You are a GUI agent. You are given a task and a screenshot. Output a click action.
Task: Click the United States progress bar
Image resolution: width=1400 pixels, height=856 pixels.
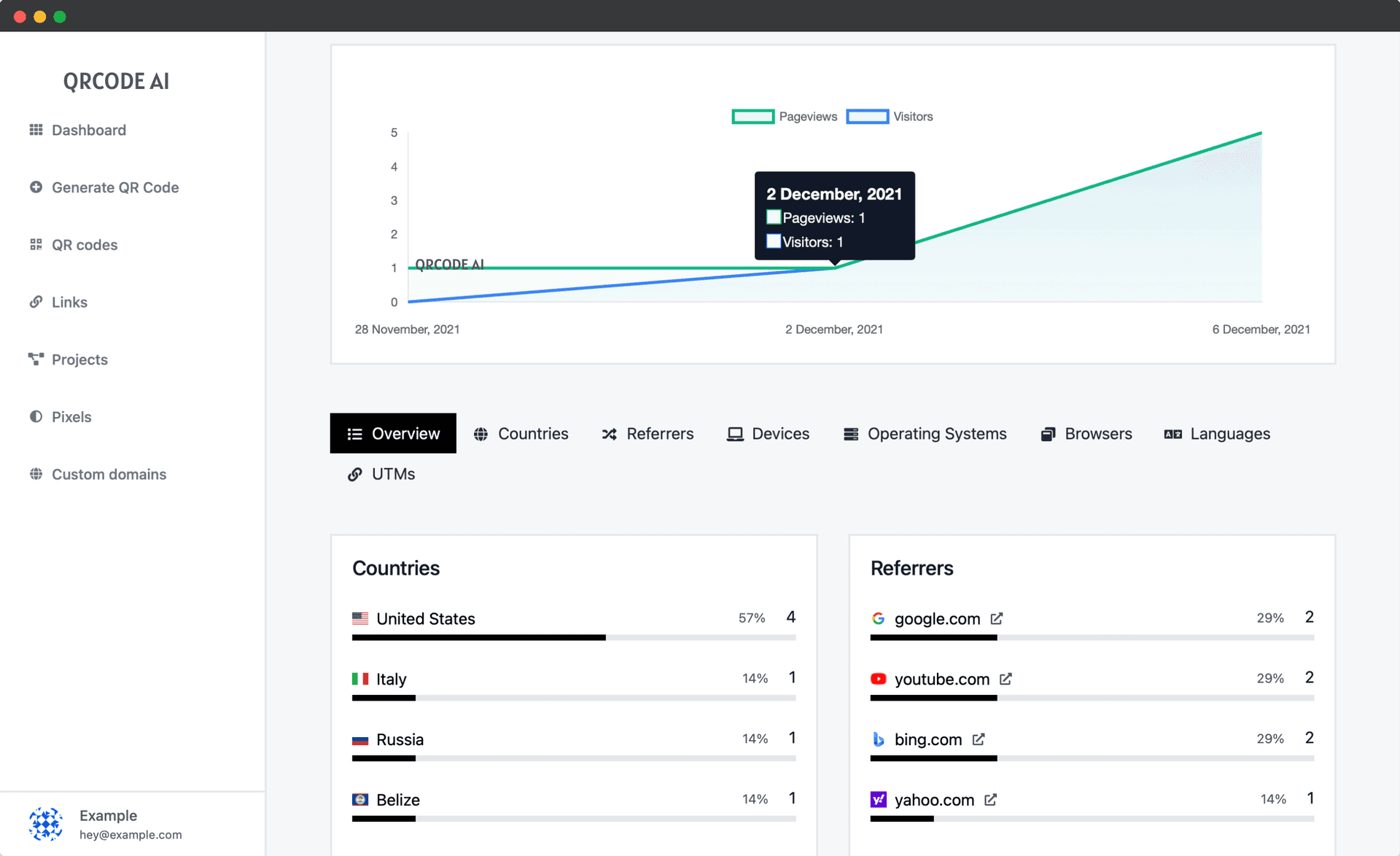[x=574, y=637]
